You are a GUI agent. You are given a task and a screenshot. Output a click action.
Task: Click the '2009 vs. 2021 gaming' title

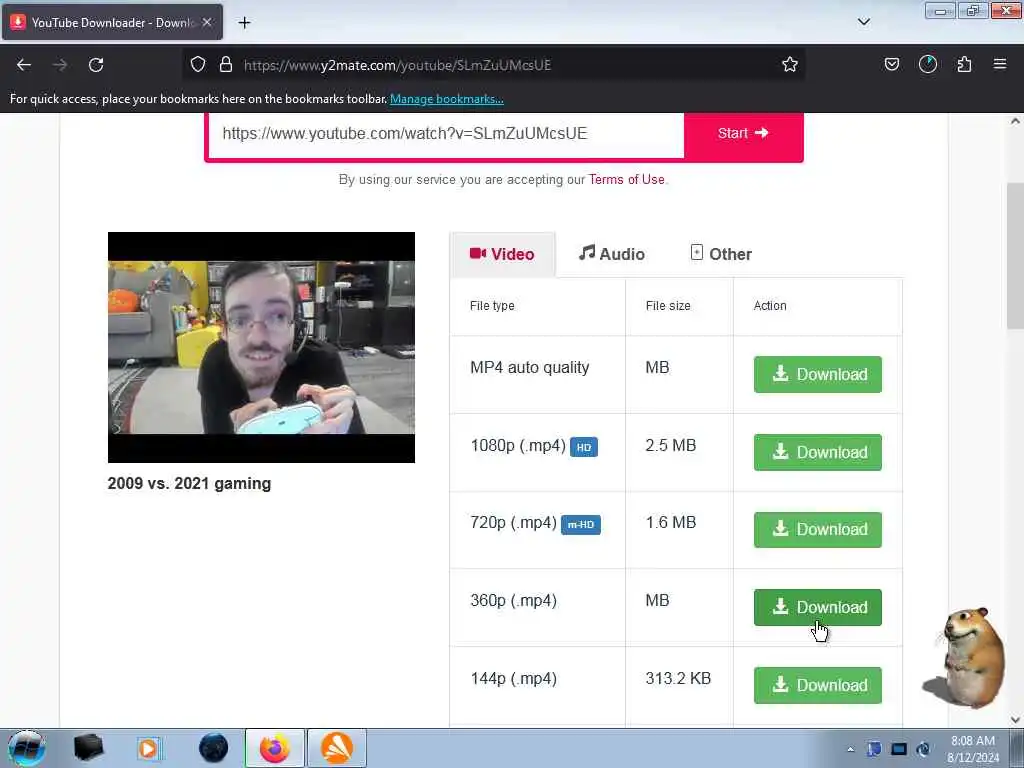(189, 484)
